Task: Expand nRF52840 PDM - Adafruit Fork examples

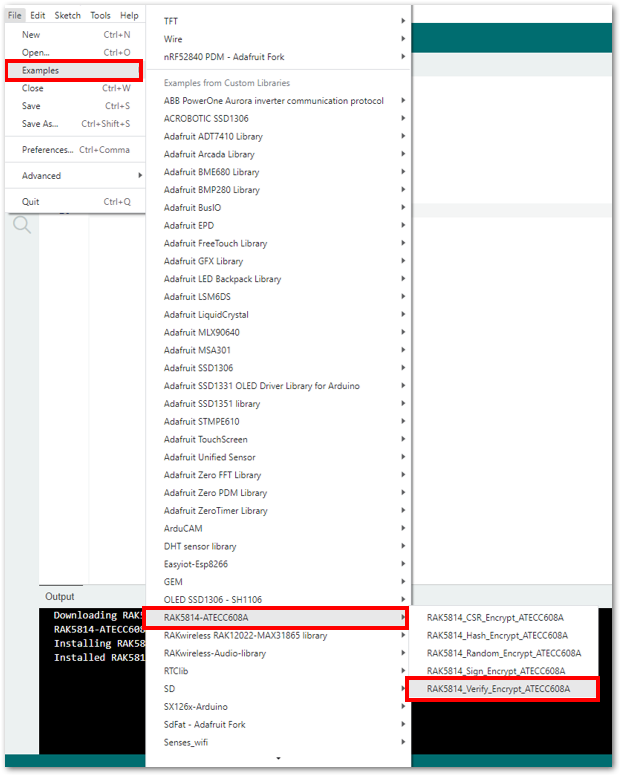Action: tap(279, 56)
